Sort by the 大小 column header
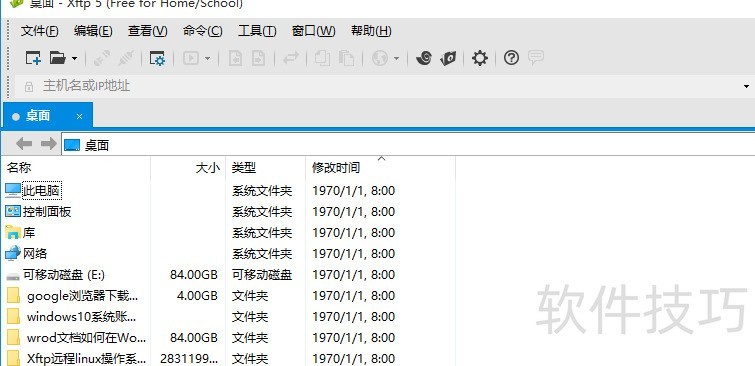This screenshot has width=755, height=366. pyautogui.click(x=188, y=168)
